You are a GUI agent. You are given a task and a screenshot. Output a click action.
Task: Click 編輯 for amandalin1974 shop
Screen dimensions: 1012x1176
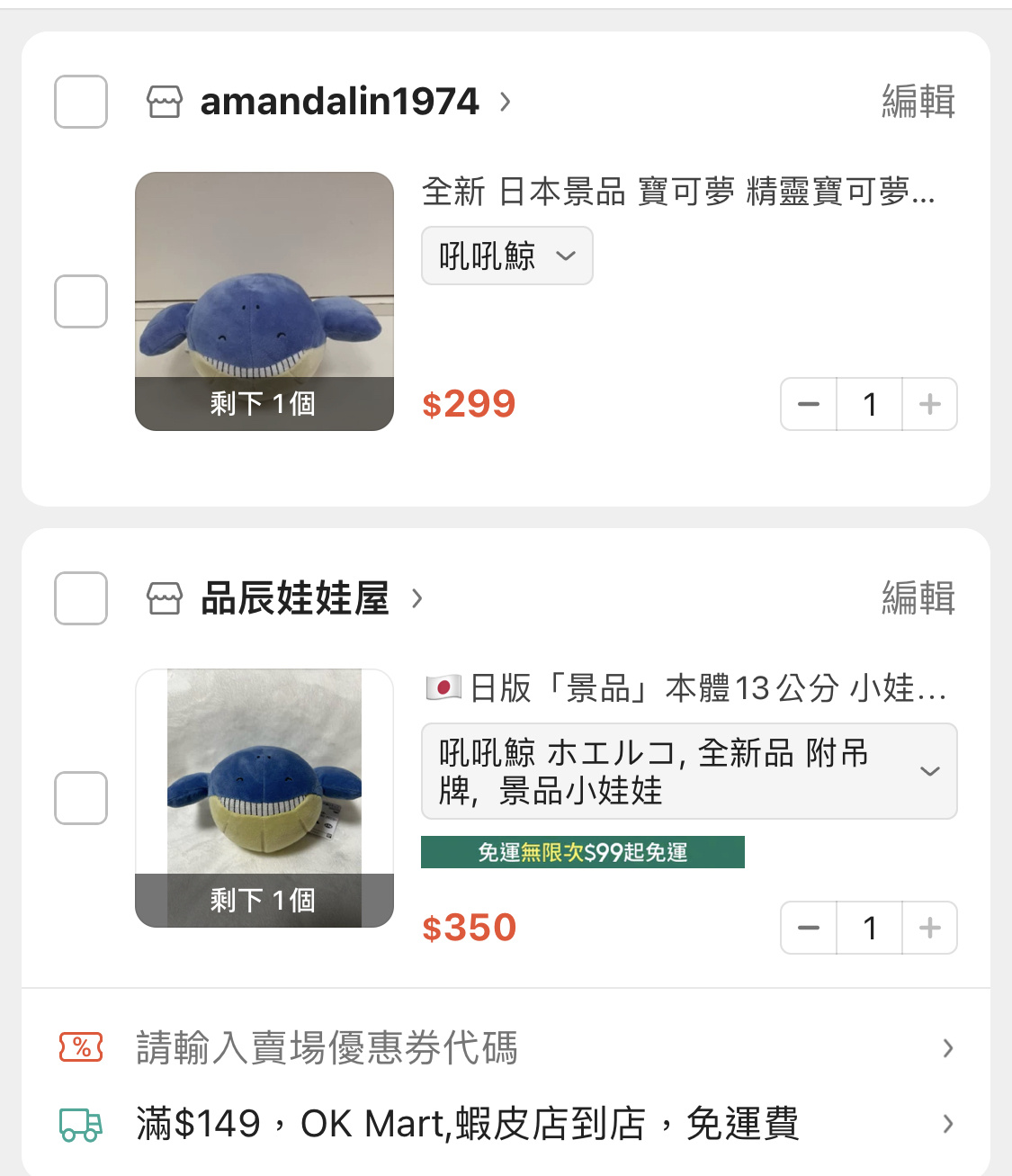click(x=918, y=101)
